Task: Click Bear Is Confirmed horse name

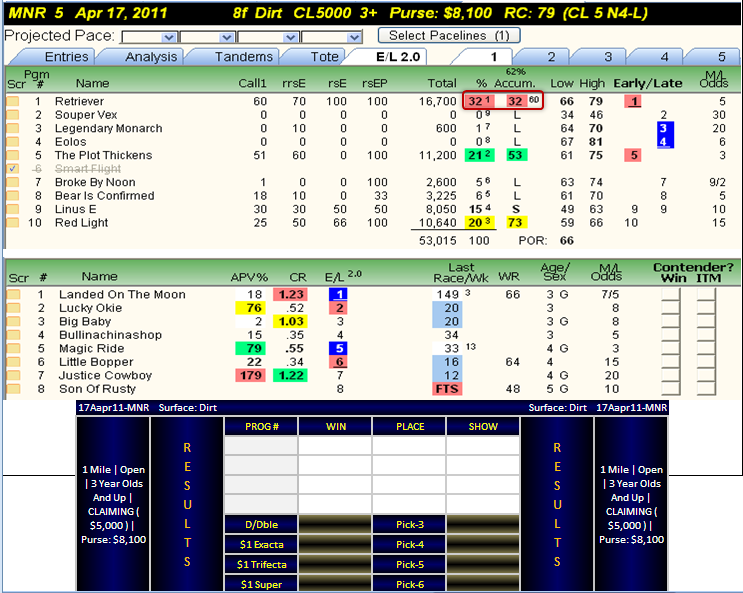Action: (105, 195)
